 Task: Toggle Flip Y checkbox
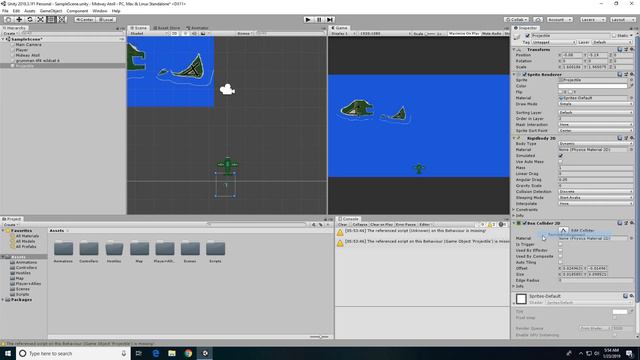(571, 92)
